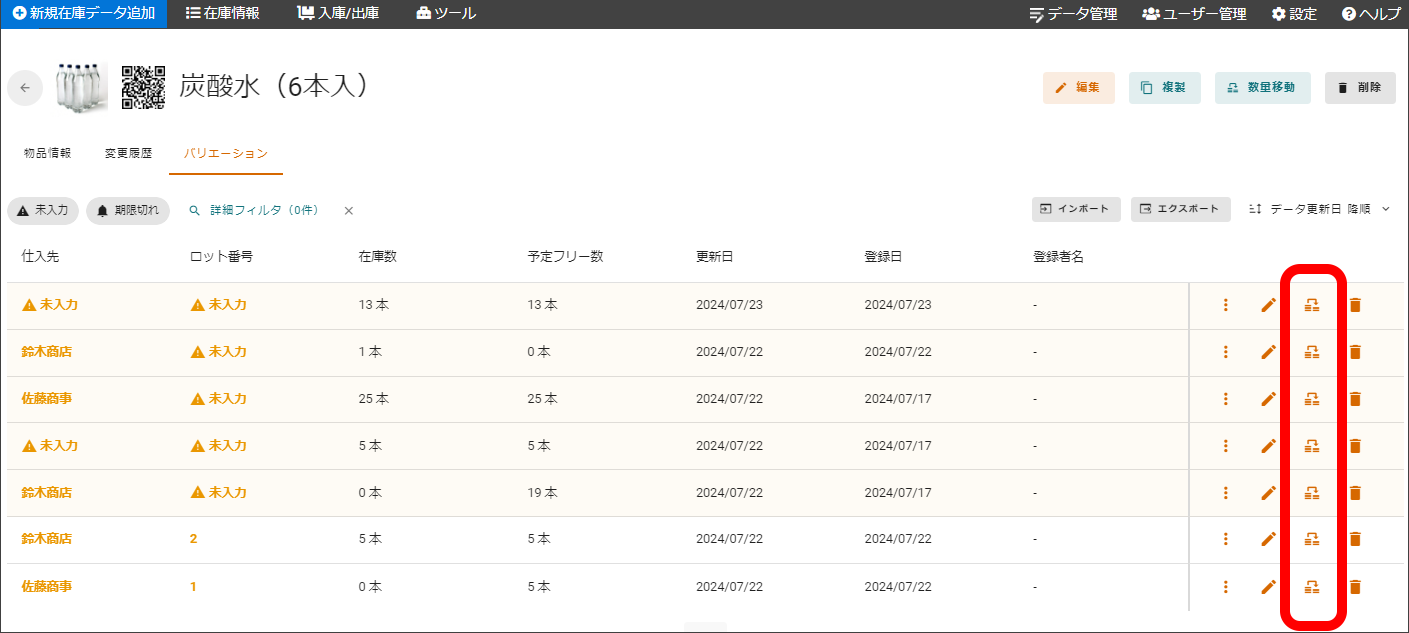Screen dimensions: 1409x633
Task: Clear the 詳細フィルタ with X icon
Action: click(349, 211)
